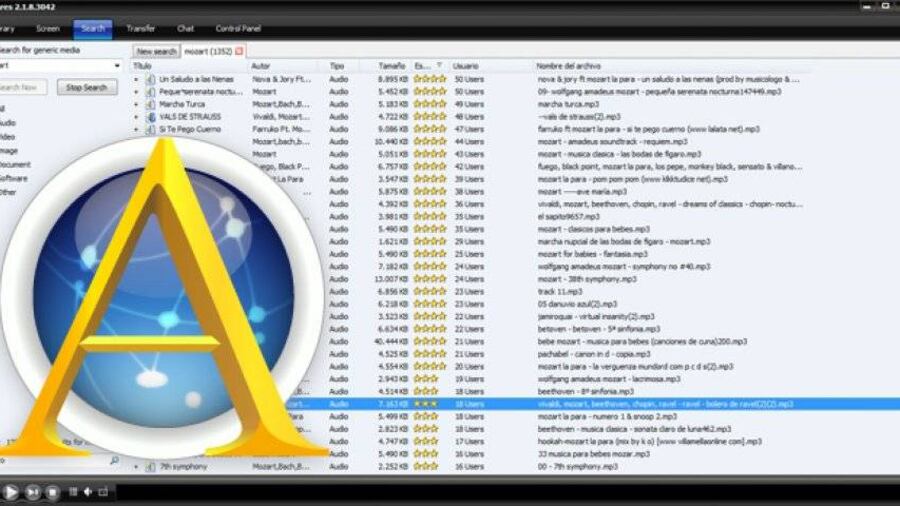Choose the Image media type option
Image resolution: width=900 pixels, height=506 pixels.
(x=6, y=150)
